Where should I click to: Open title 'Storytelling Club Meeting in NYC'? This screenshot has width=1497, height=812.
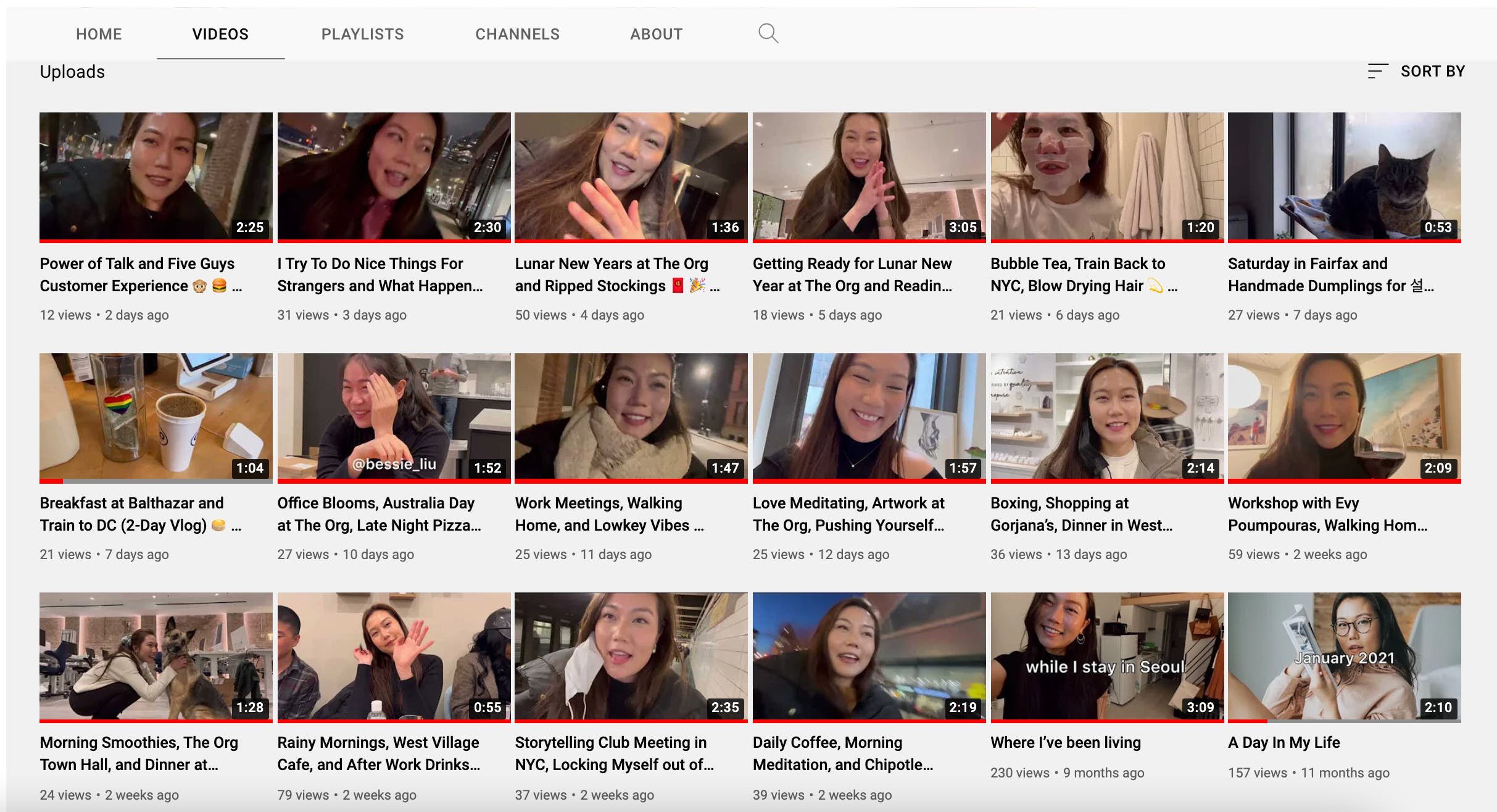(x=615, y=753)
